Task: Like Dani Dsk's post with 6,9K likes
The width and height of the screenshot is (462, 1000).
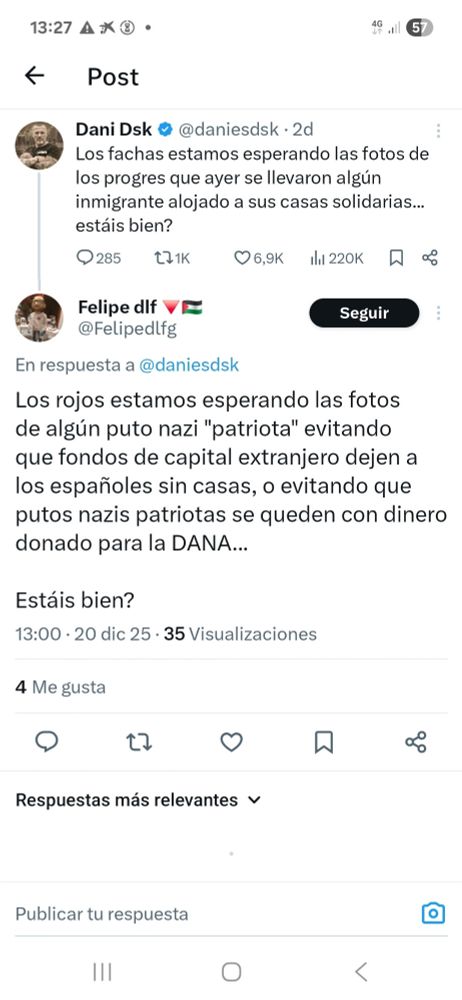Action: (258, 258)
